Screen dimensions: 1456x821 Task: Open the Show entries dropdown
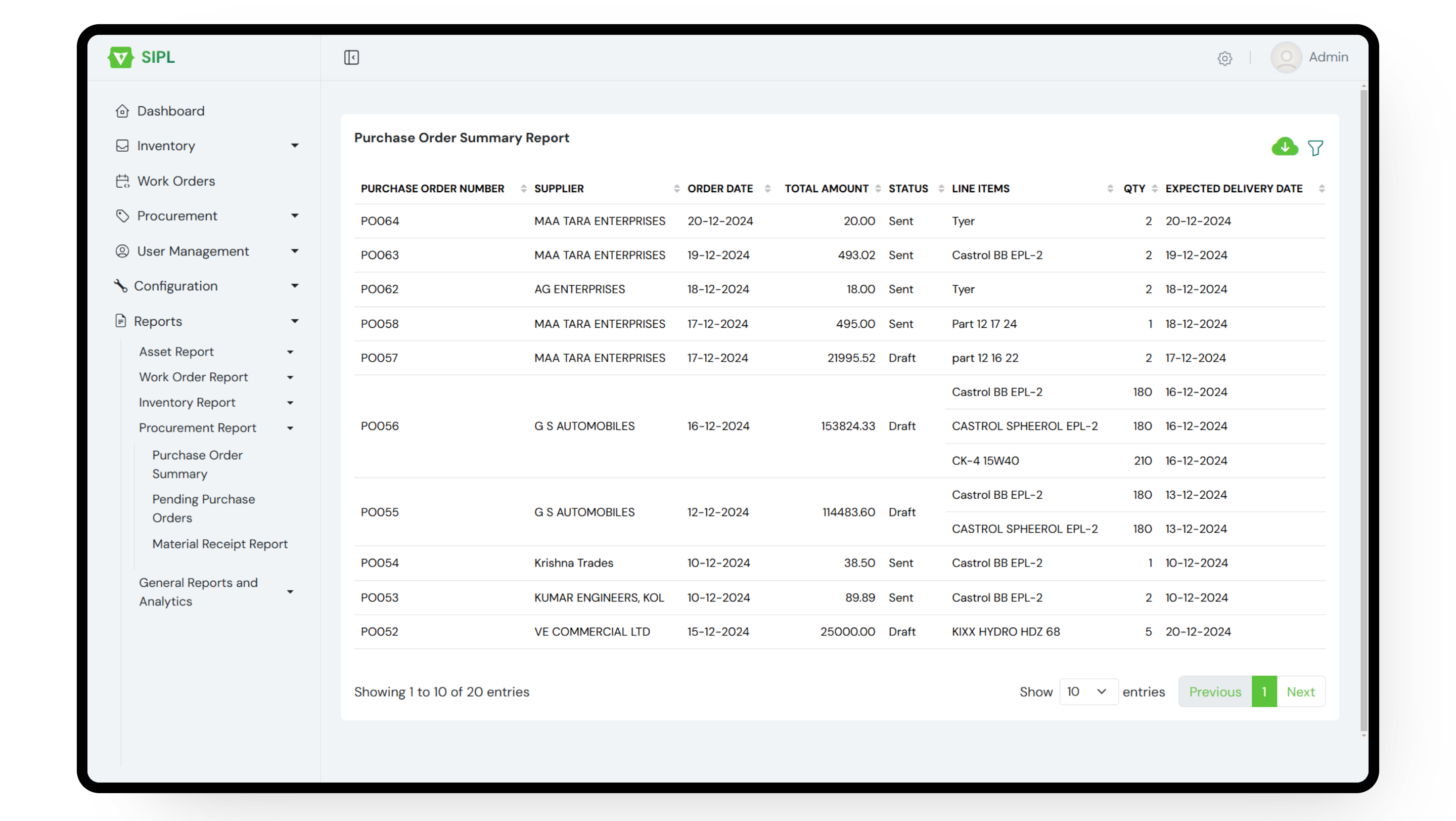1088,692
